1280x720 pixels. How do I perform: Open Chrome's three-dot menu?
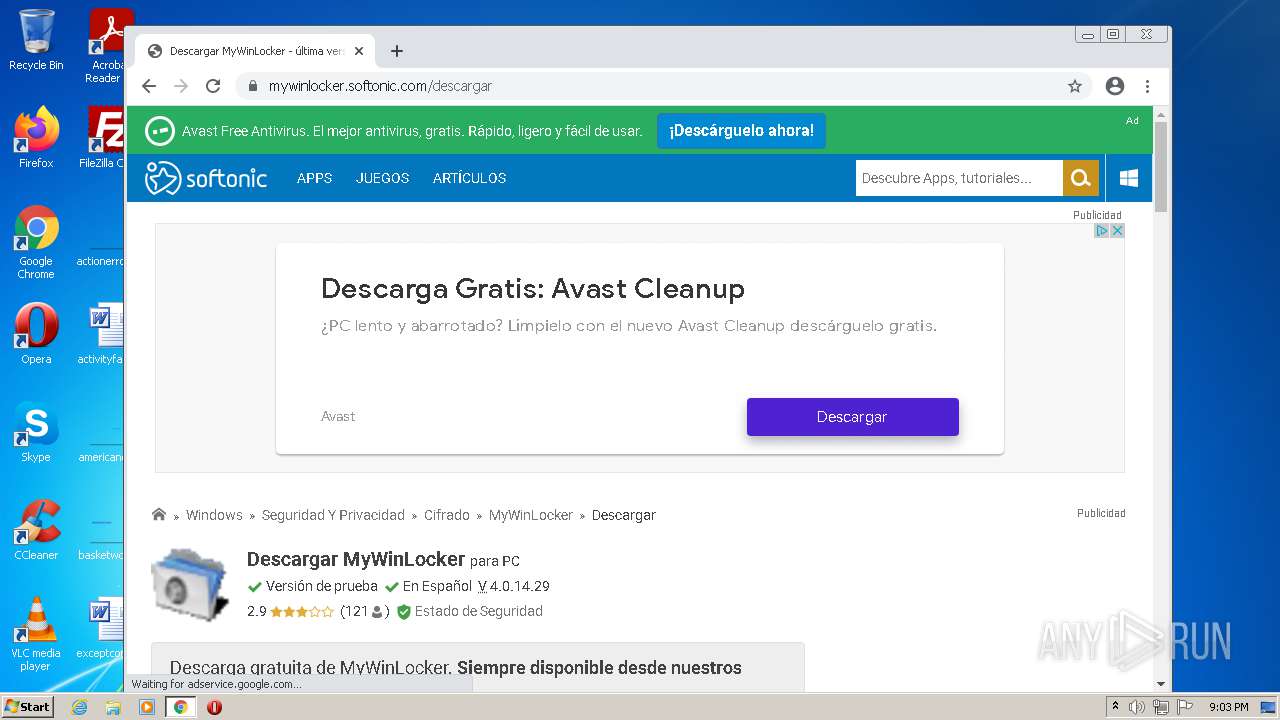click(x=1148, y=86)
